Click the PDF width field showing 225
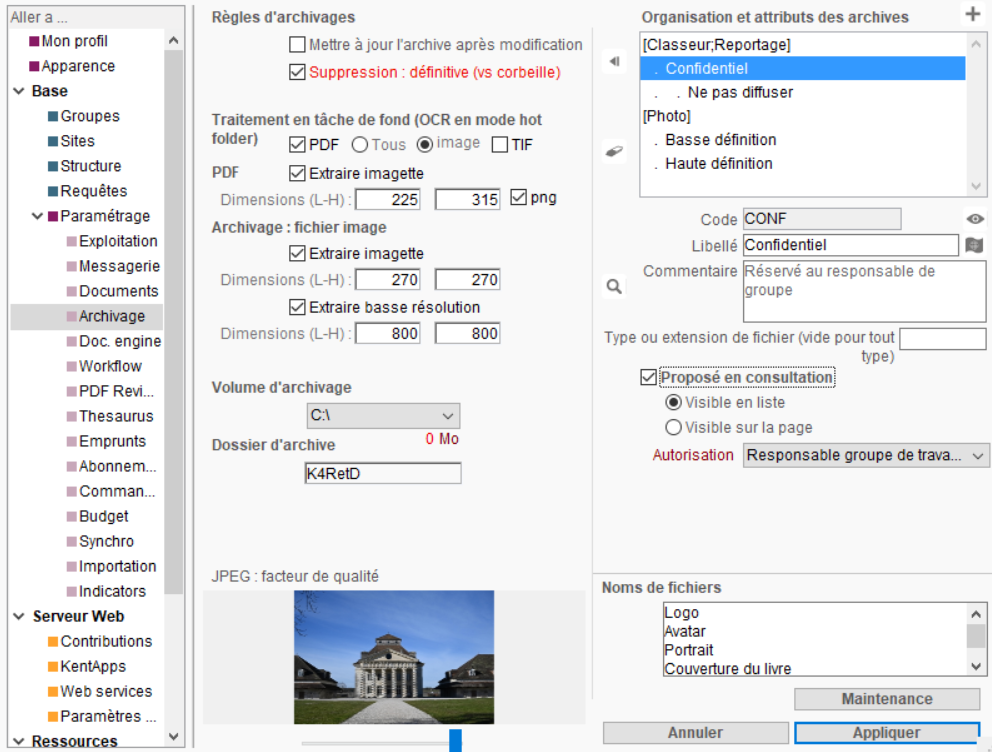The height and width of the screenshot is (752, 992). tap(388, 200)
